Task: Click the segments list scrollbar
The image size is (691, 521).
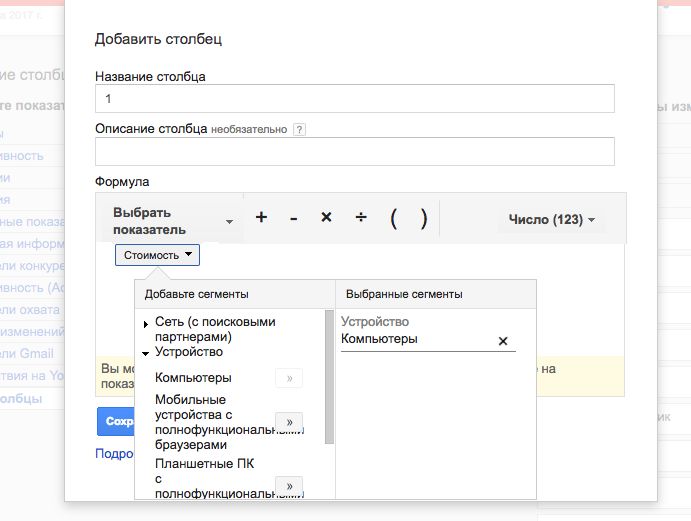Action: pos(329,377)
